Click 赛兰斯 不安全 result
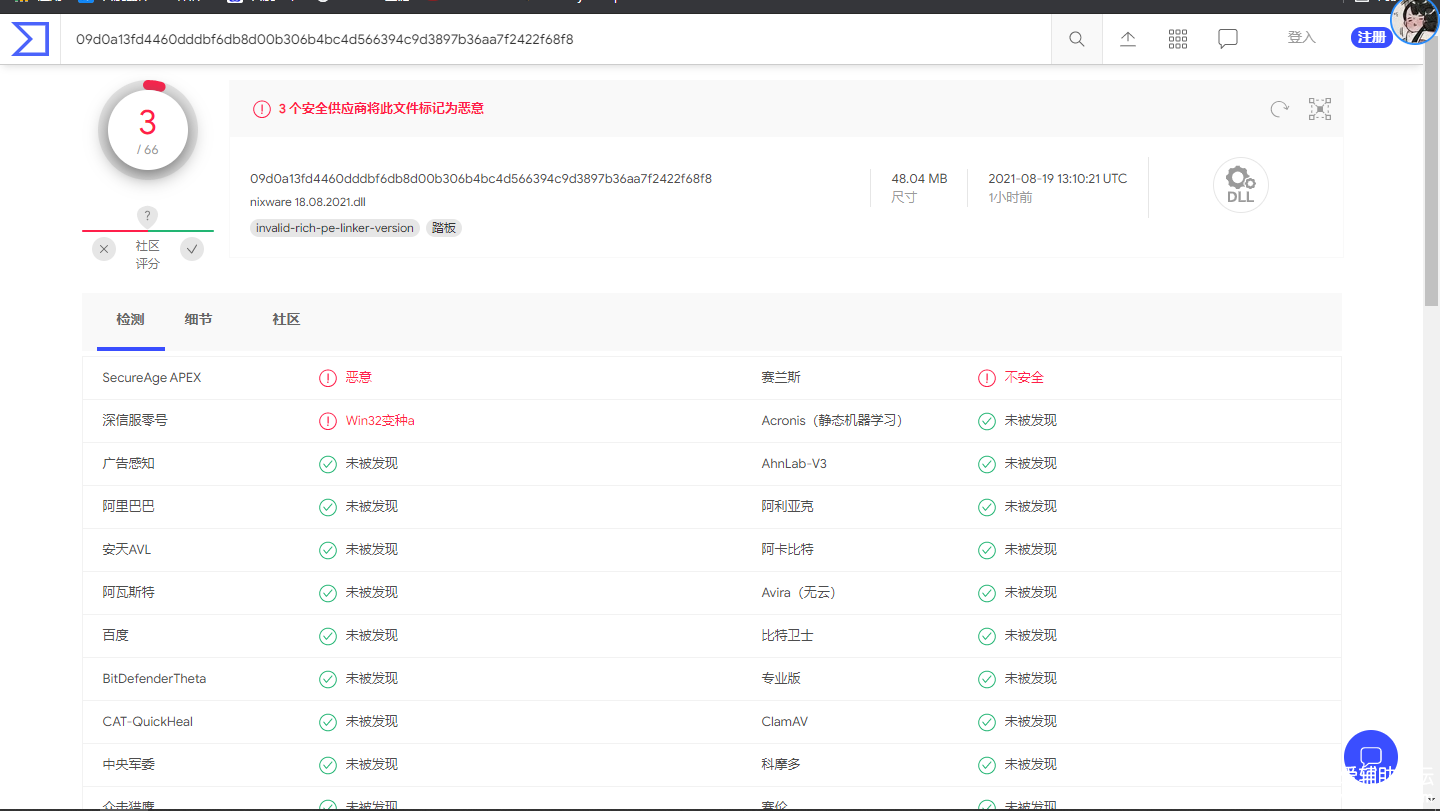1440x811 pixels. 1024,378
